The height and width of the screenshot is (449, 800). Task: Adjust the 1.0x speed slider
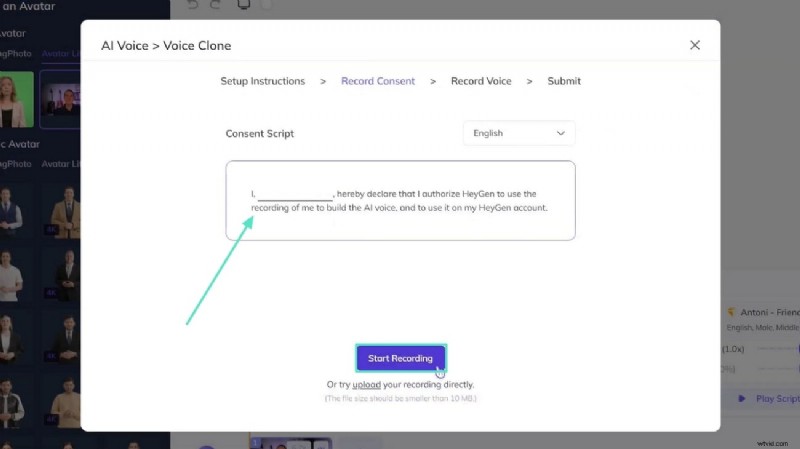pyautogui.click(x=778, y=348)
